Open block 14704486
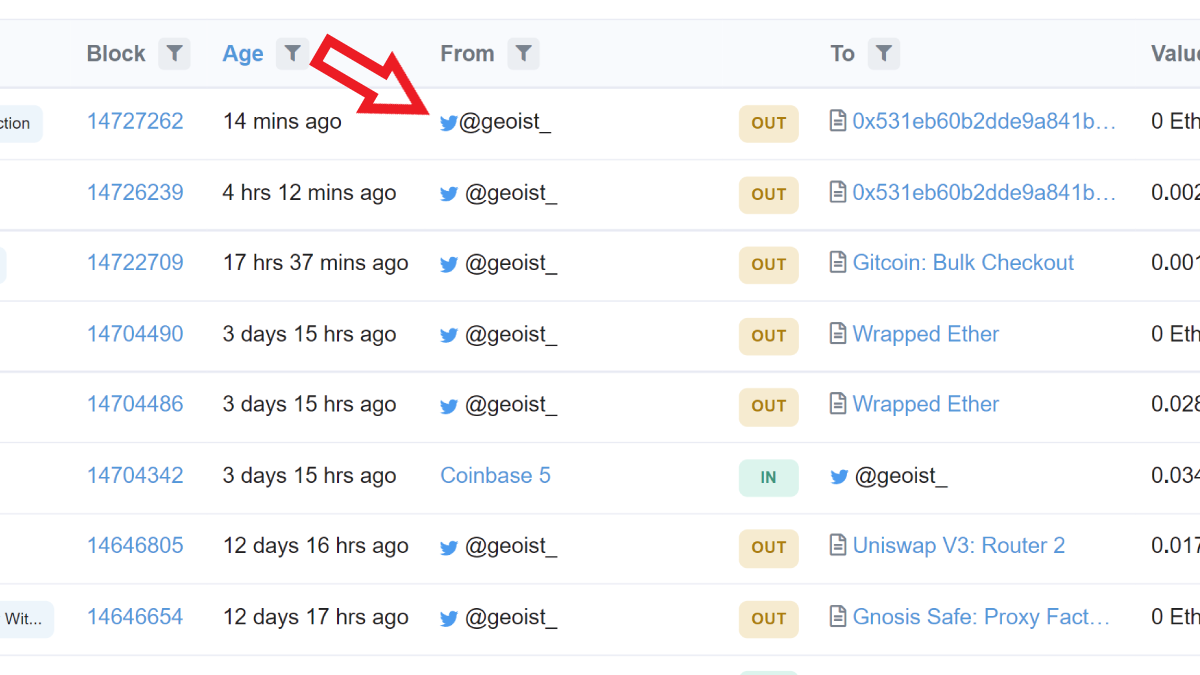1200x675 pixels. 135,404
